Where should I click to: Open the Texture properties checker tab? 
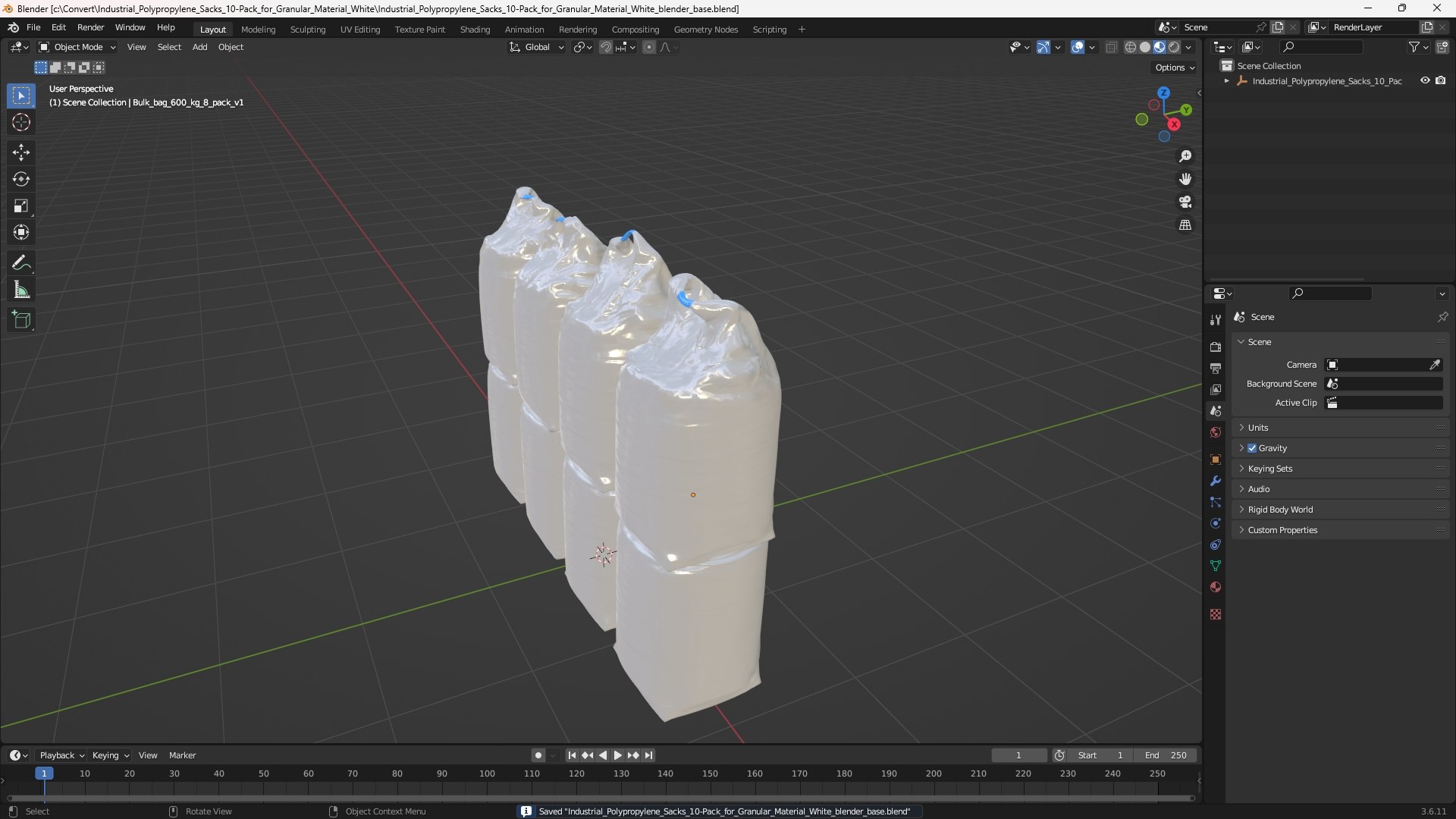point(1216,614)
